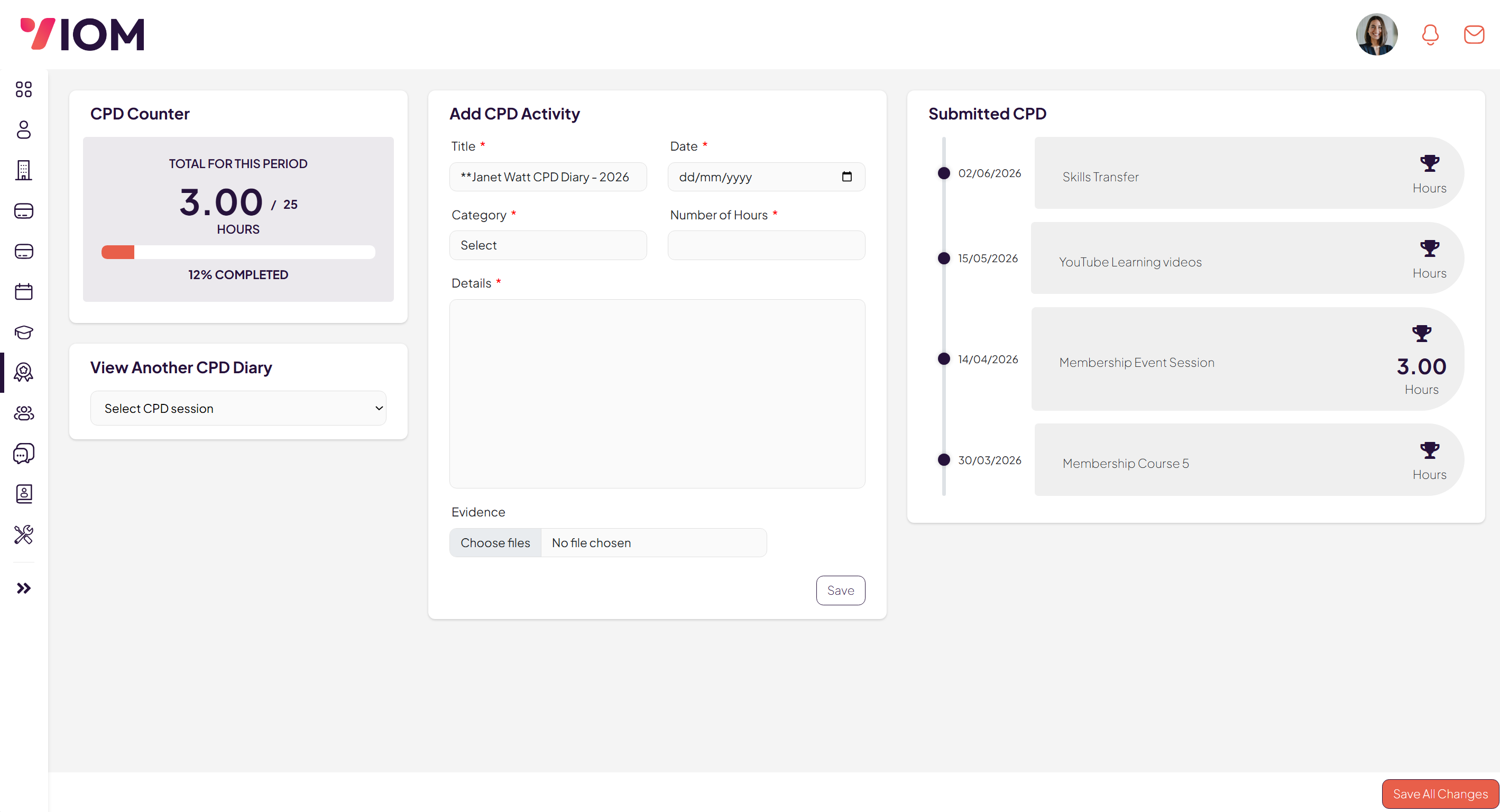Open the Category Select dropdown

(x=548, y=245)
